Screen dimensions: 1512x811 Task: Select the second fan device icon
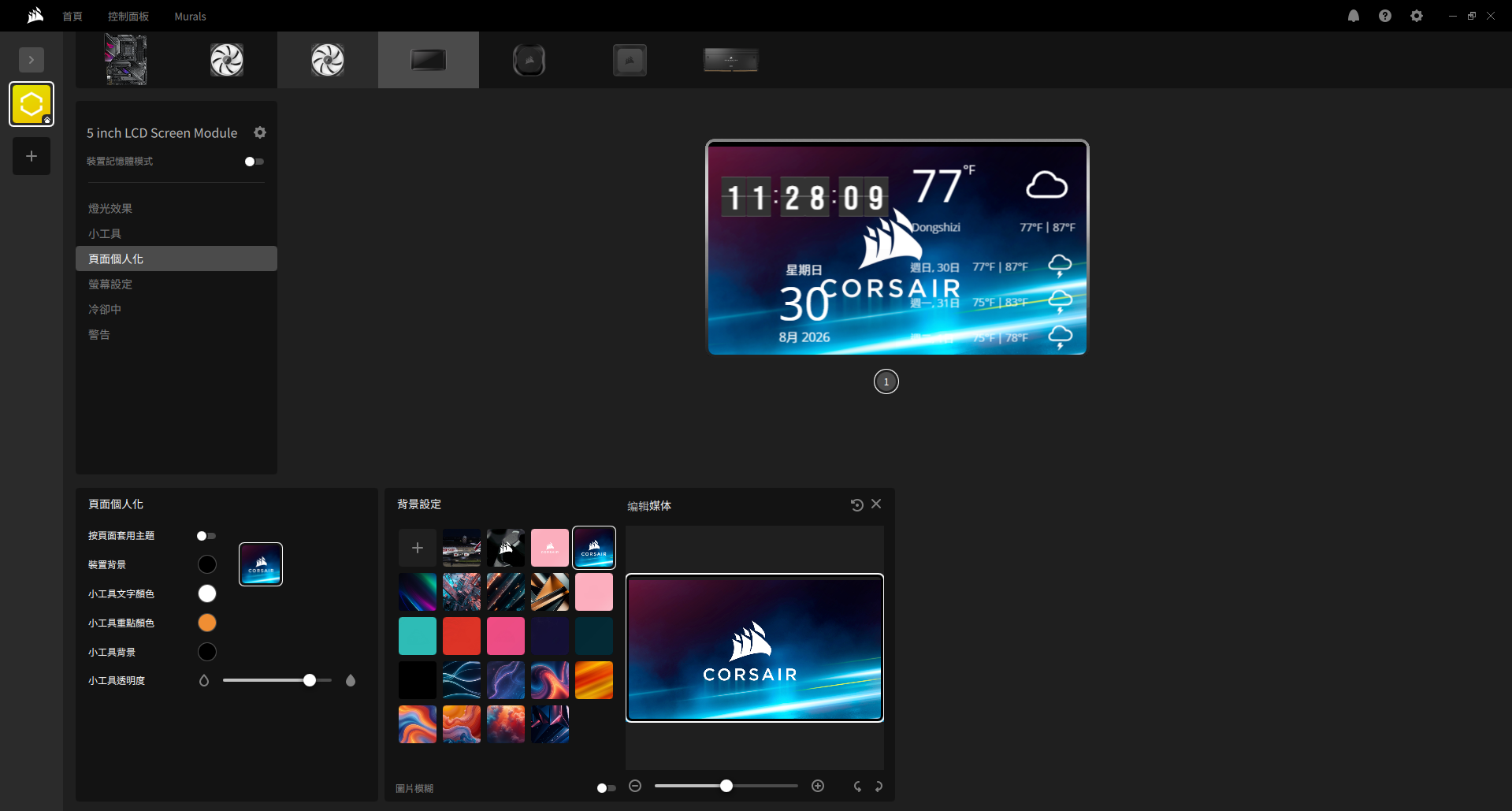(328, 60)
